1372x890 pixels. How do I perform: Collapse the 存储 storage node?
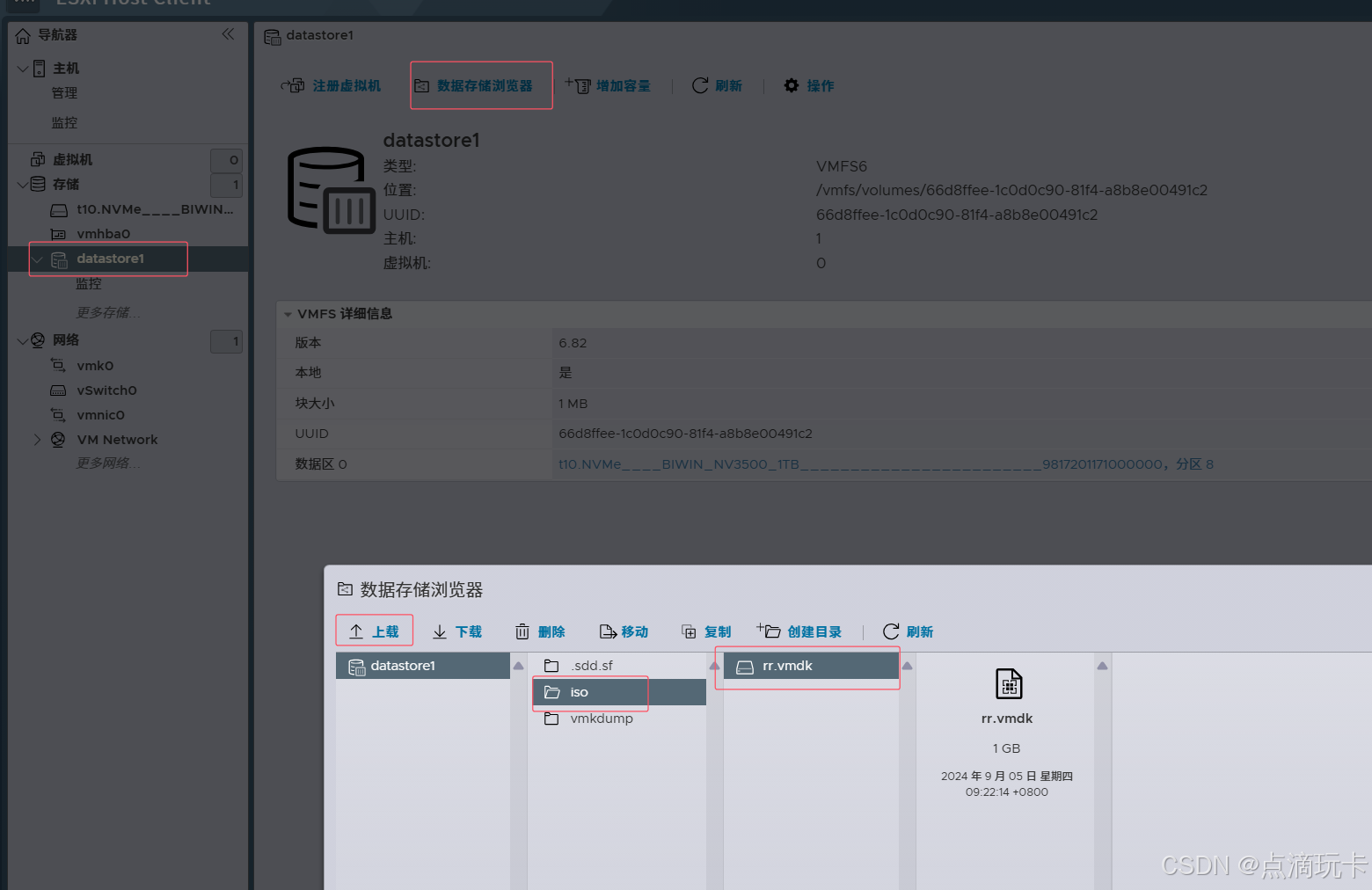point(22,184)
